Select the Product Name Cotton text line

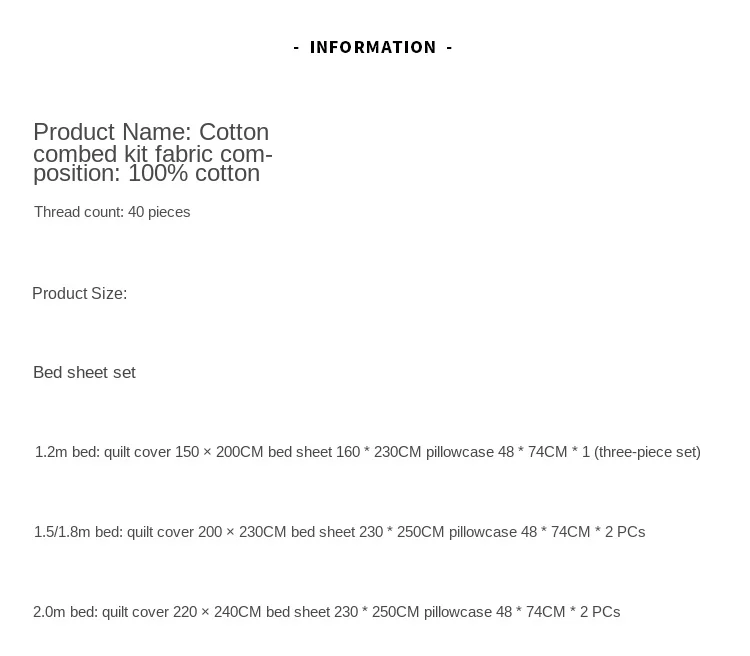click(x=151, y=132)
